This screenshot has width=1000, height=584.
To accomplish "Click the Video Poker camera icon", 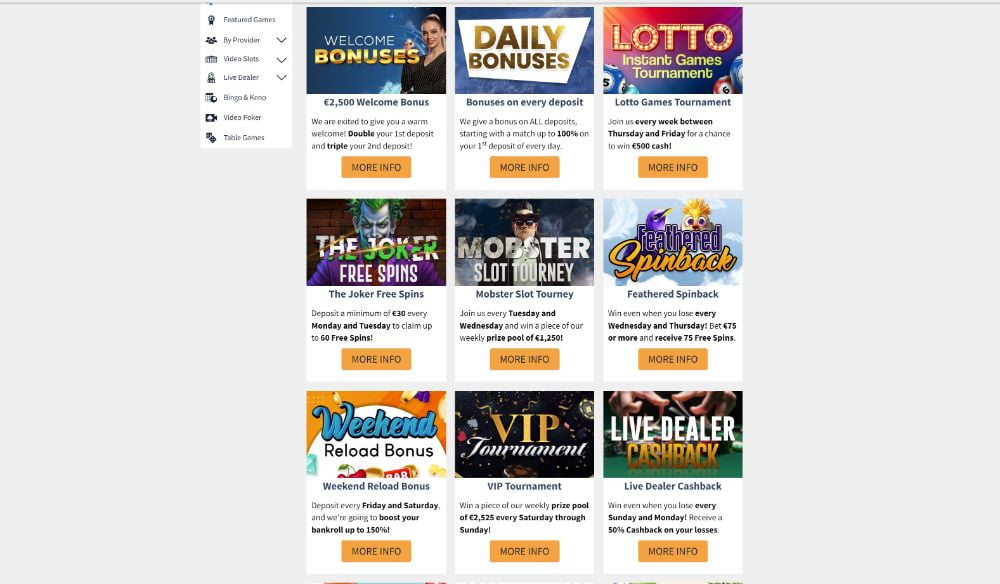I will point(211,118).
